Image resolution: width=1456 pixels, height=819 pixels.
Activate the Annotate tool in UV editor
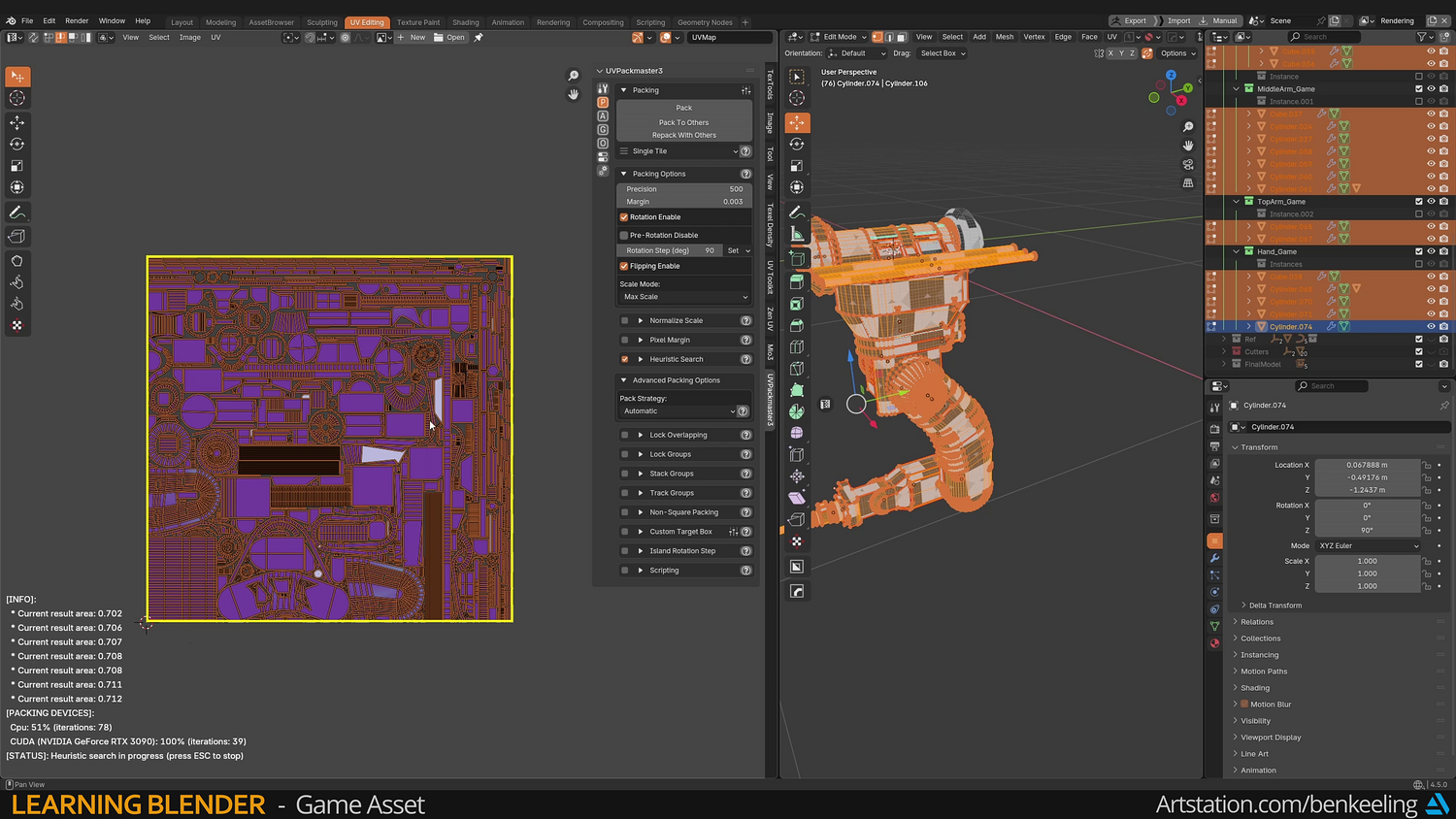tap(17, 213)
